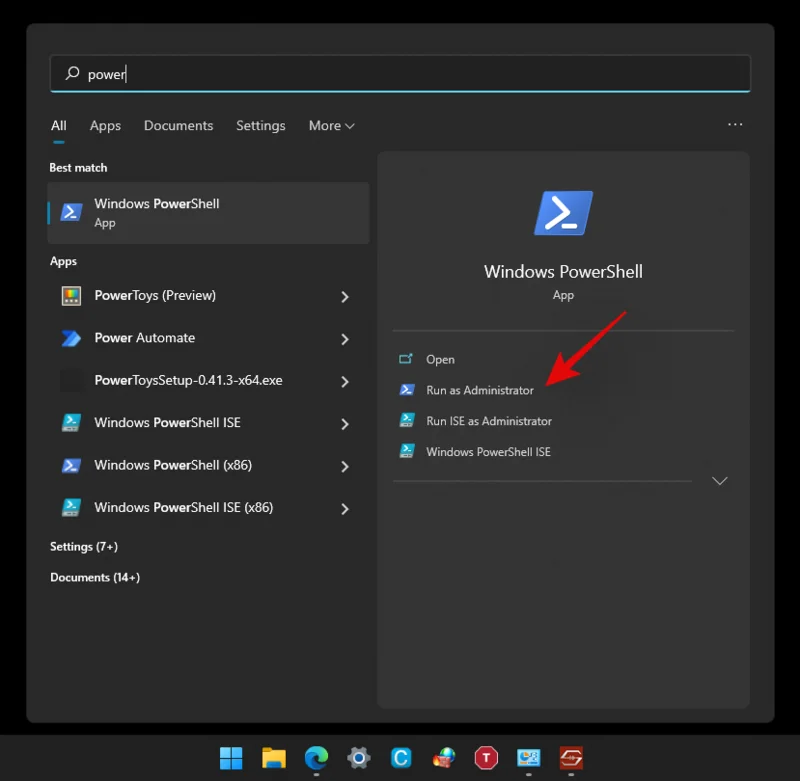The width and height of the screenshot is (800, 781).
Task: Click the Windows PowerShell icon in the preview panel
Action: [563, 212]
